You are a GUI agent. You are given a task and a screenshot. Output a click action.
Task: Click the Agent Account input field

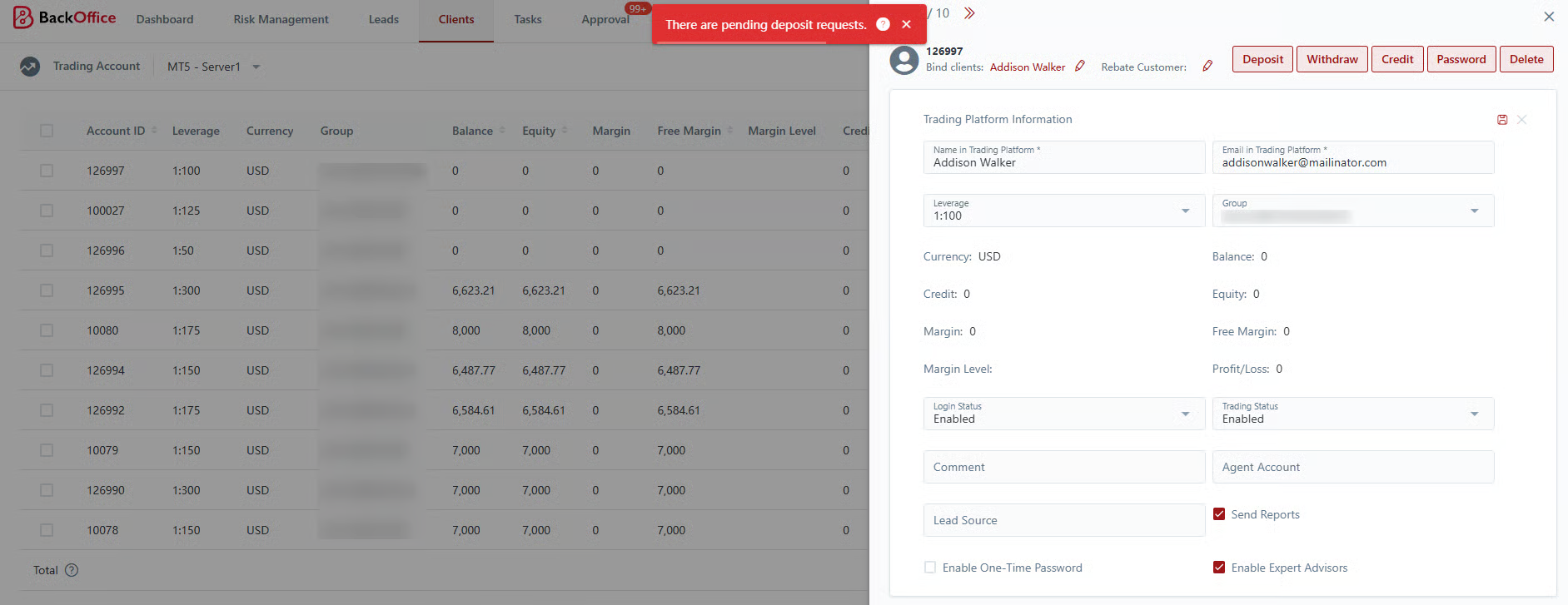tap(1353, 467)
